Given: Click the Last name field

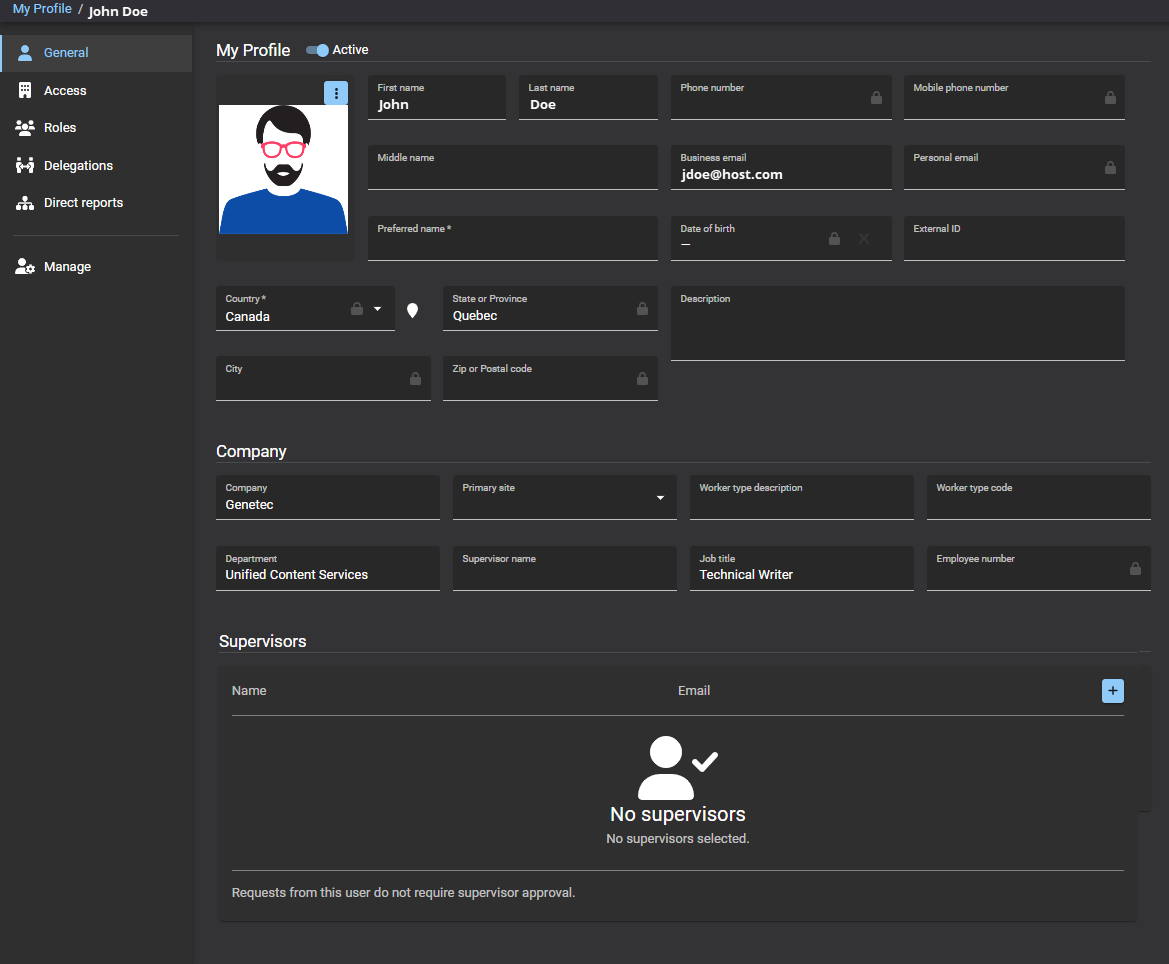Looking at the screenshot, I should tap(588, 97).
